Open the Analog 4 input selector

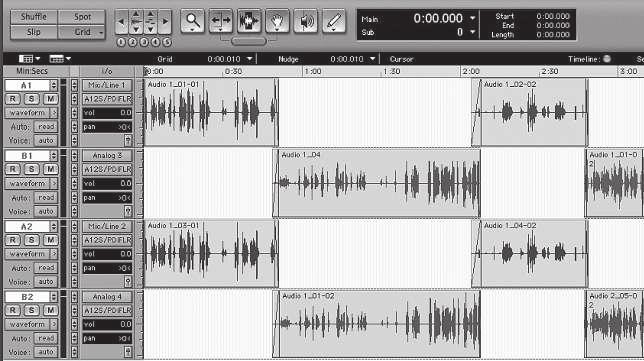(x=107, y=297)
